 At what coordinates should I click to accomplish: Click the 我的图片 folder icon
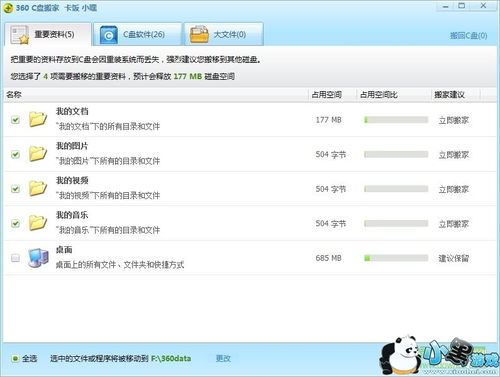(x=37, y=154)
